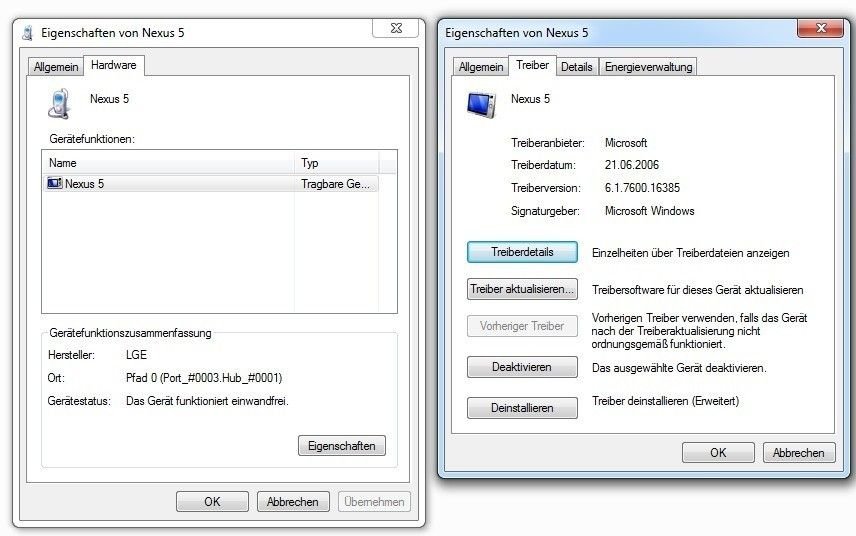The height and width of the screenshot is (536, 856).
Task: Click 'Treiber deinstallieren (Erweitert)' text
Action: 665,401
